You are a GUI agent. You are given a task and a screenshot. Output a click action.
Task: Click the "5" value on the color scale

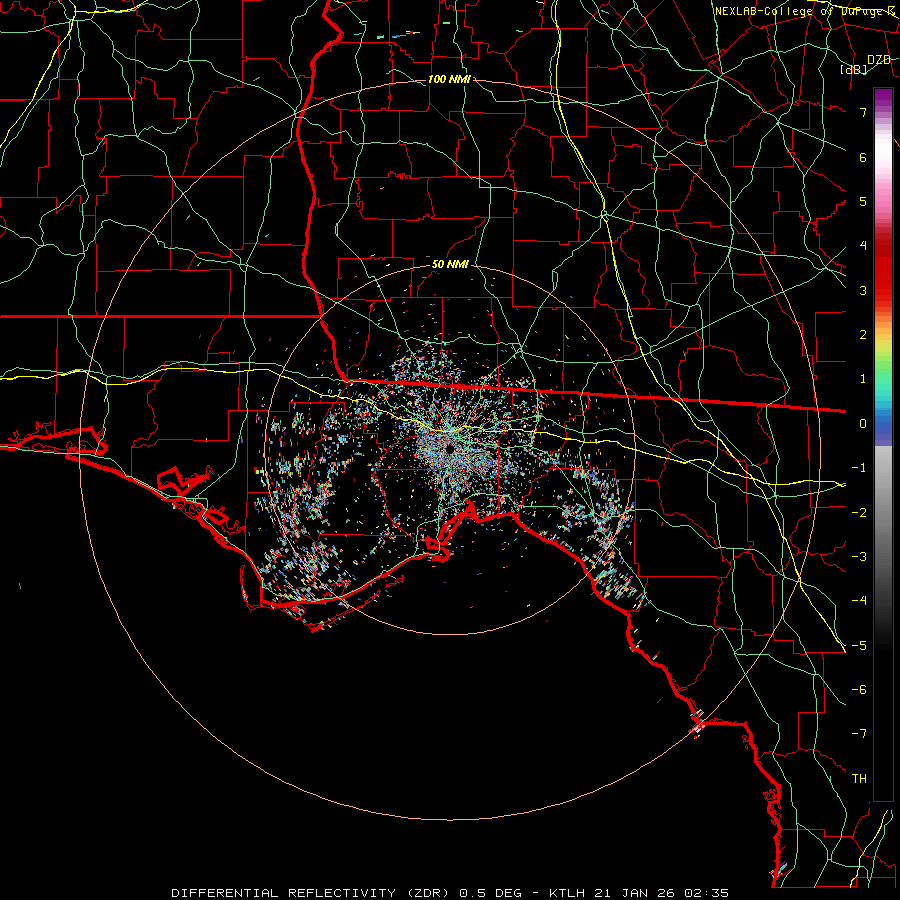[863, 201]
